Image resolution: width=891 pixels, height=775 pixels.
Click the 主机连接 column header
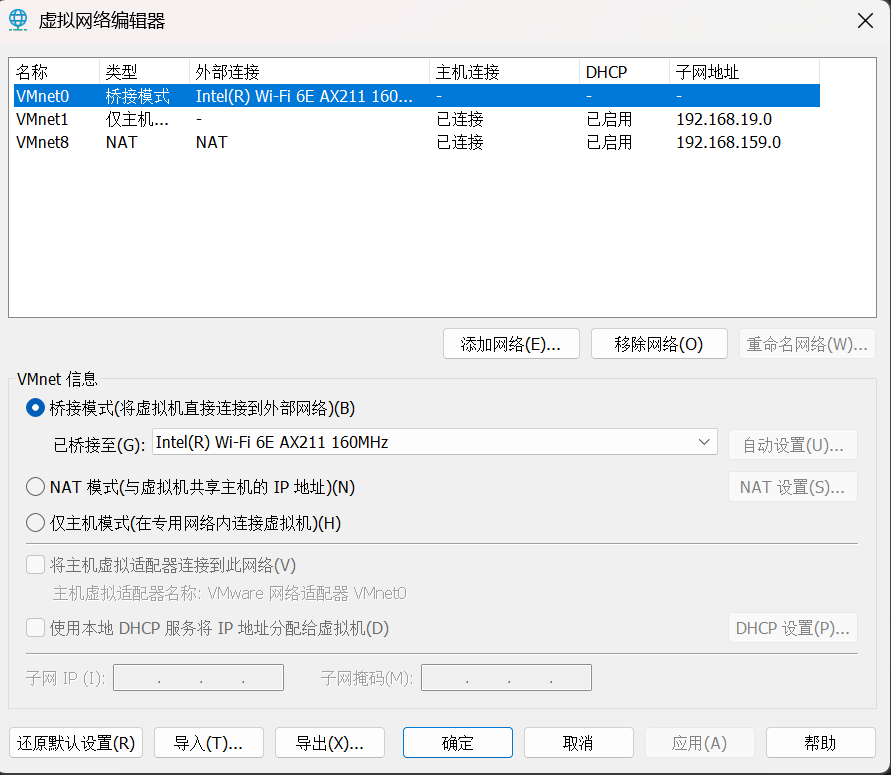tap(505, 72)
